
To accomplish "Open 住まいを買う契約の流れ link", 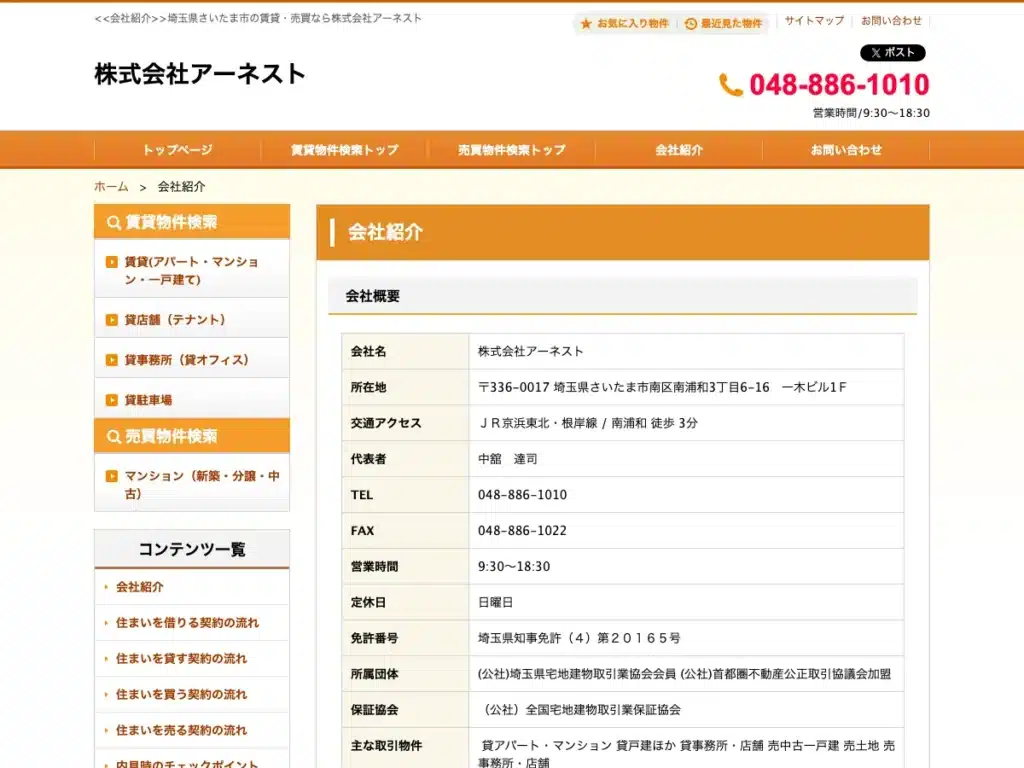I will (182, 695).
